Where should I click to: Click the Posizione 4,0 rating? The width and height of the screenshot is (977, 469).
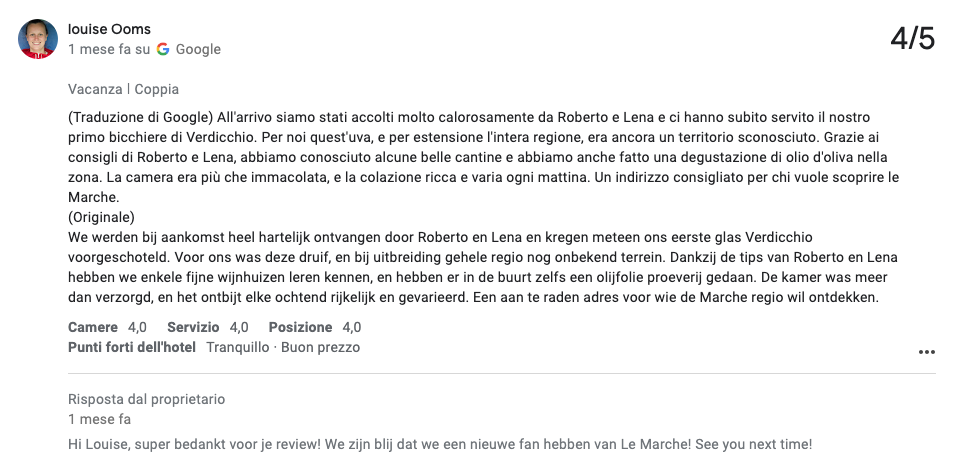click(x=315, y=327)
